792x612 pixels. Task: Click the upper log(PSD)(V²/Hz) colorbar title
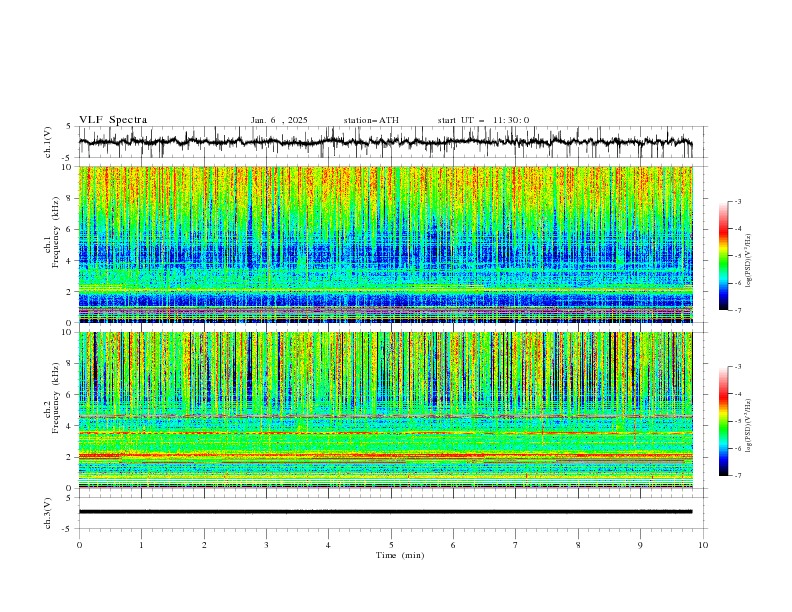click(749, 261)
